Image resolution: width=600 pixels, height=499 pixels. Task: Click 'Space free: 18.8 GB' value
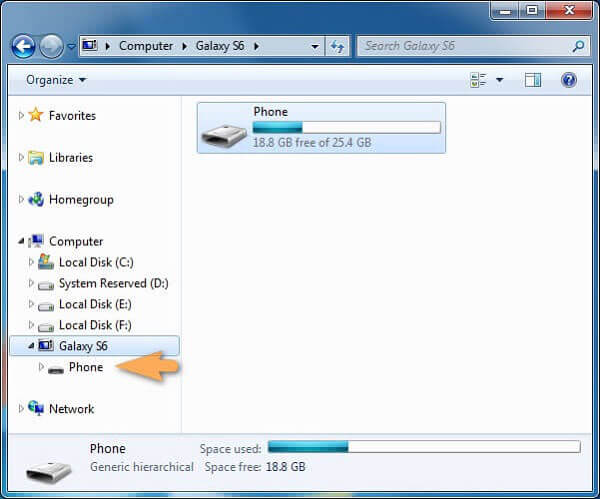285,467
